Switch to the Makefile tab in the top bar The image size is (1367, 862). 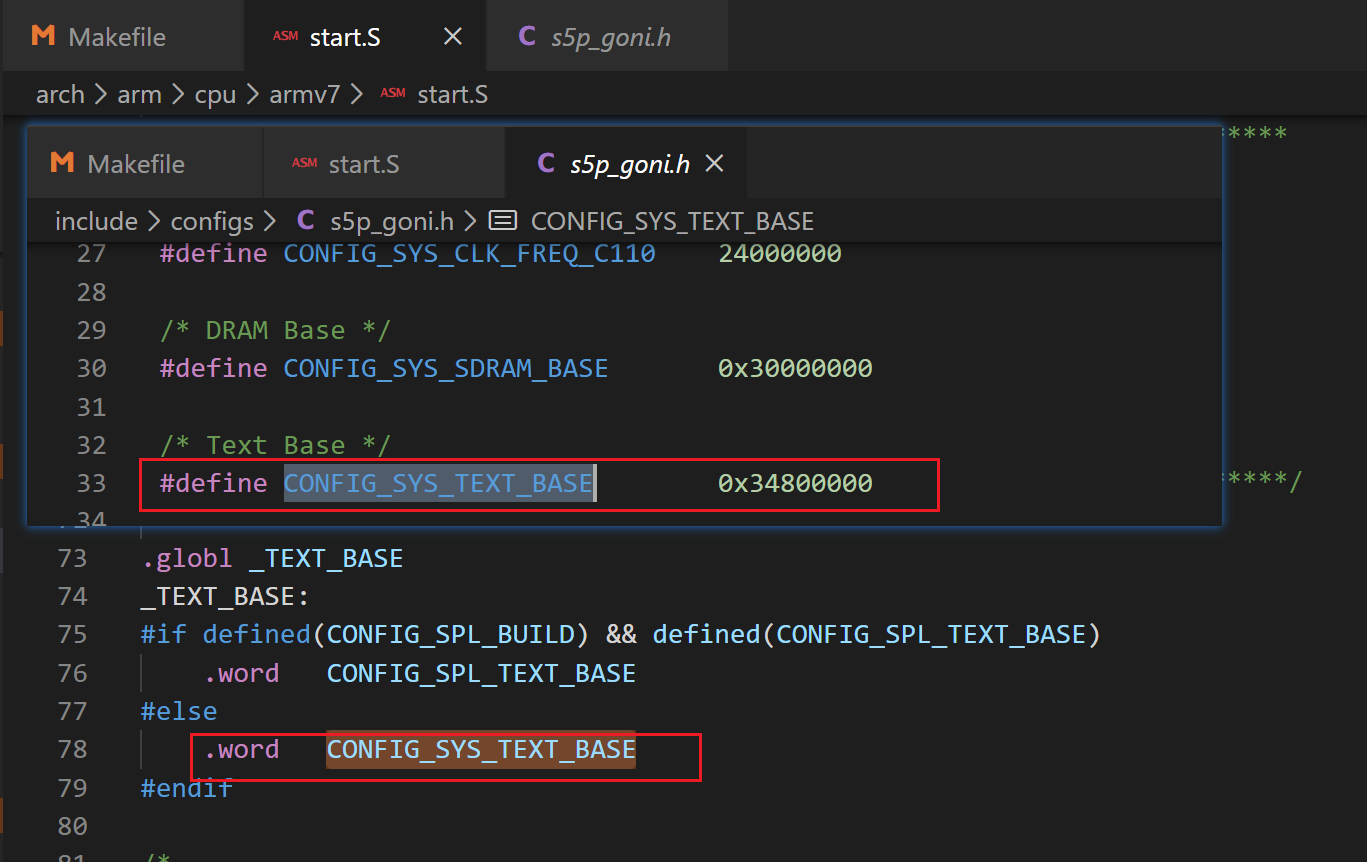click(x=123, y=37)
